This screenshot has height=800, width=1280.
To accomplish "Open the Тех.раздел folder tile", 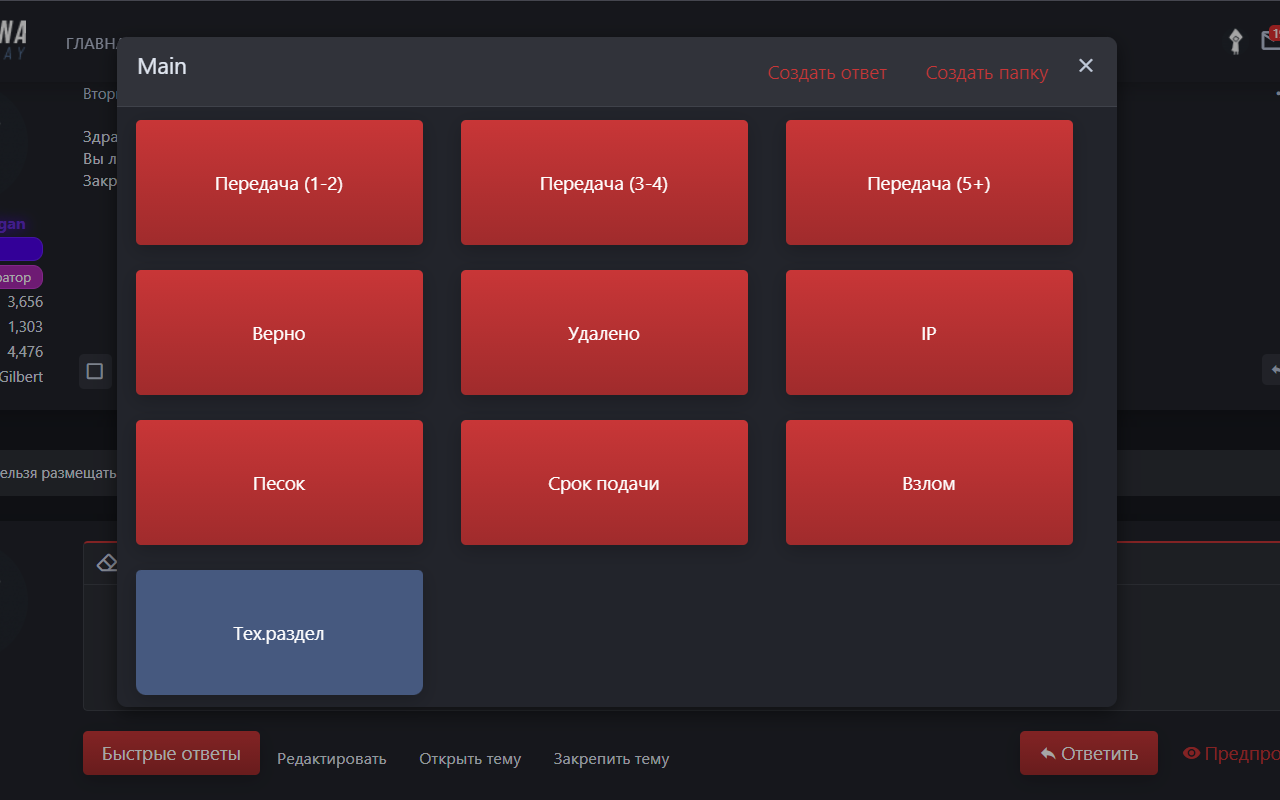I will [x=279, y=632].
